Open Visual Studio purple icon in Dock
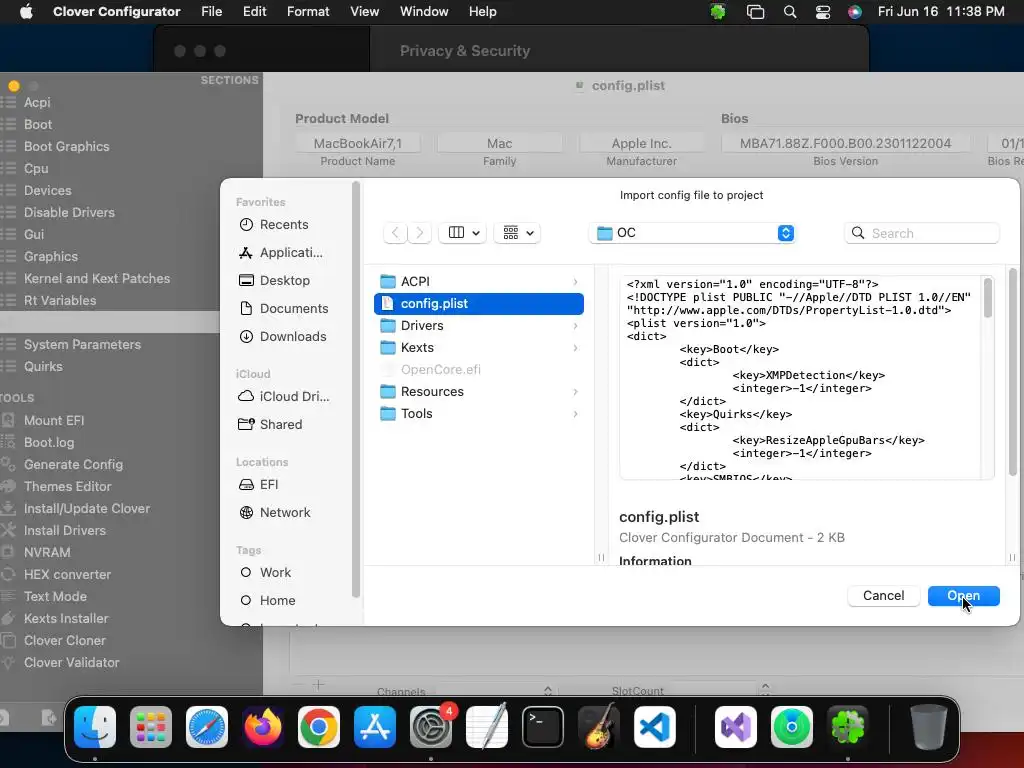The height and width of the screenshot is (768, 1024). coord(736,726)
